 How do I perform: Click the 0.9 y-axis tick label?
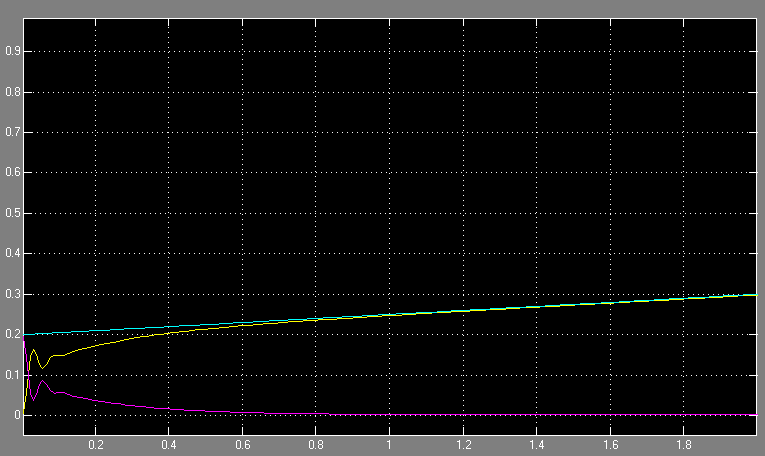12,51
